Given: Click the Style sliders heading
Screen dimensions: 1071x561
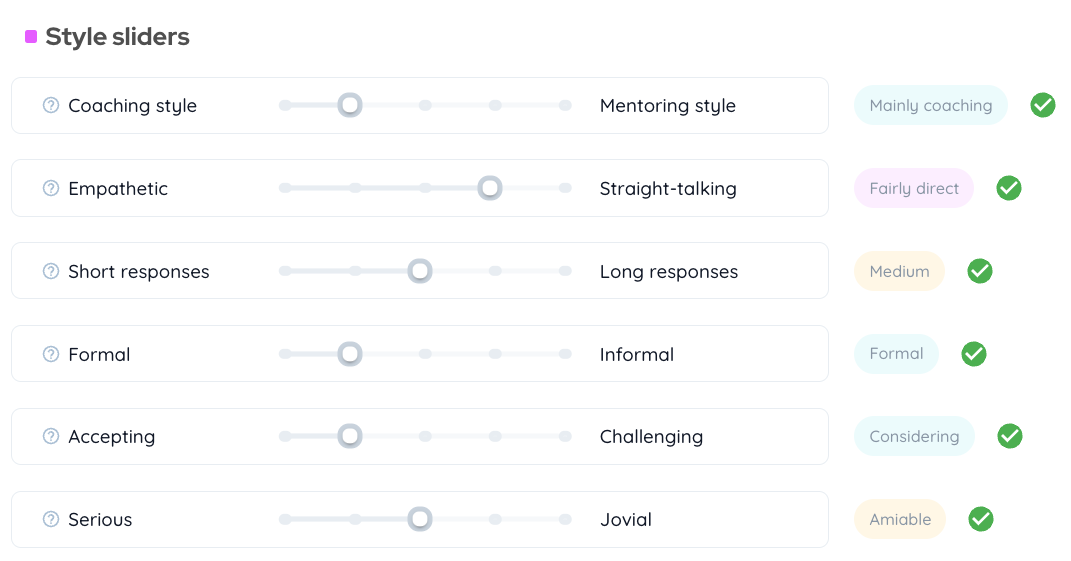Looking at the screenshot, I should click(x=117, y=37).
